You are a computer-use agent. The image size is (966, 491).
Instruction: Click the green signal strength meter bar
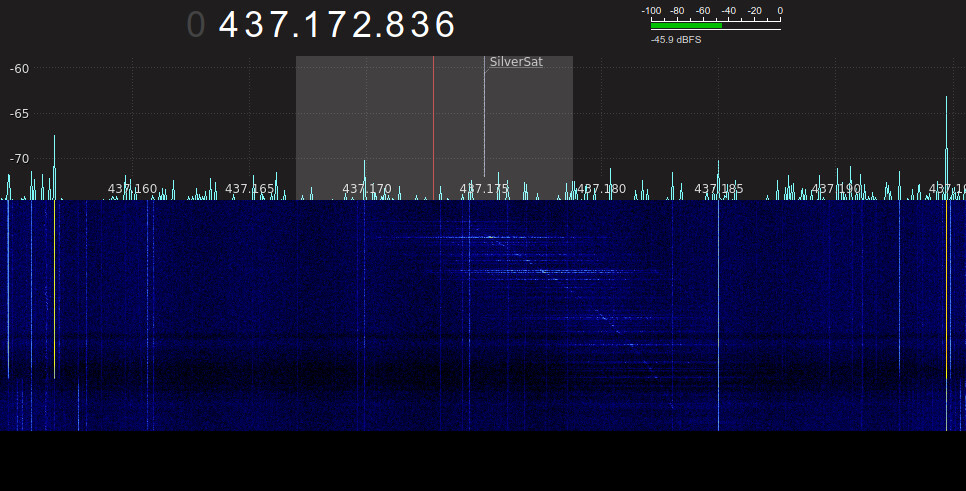coord(686,26)
